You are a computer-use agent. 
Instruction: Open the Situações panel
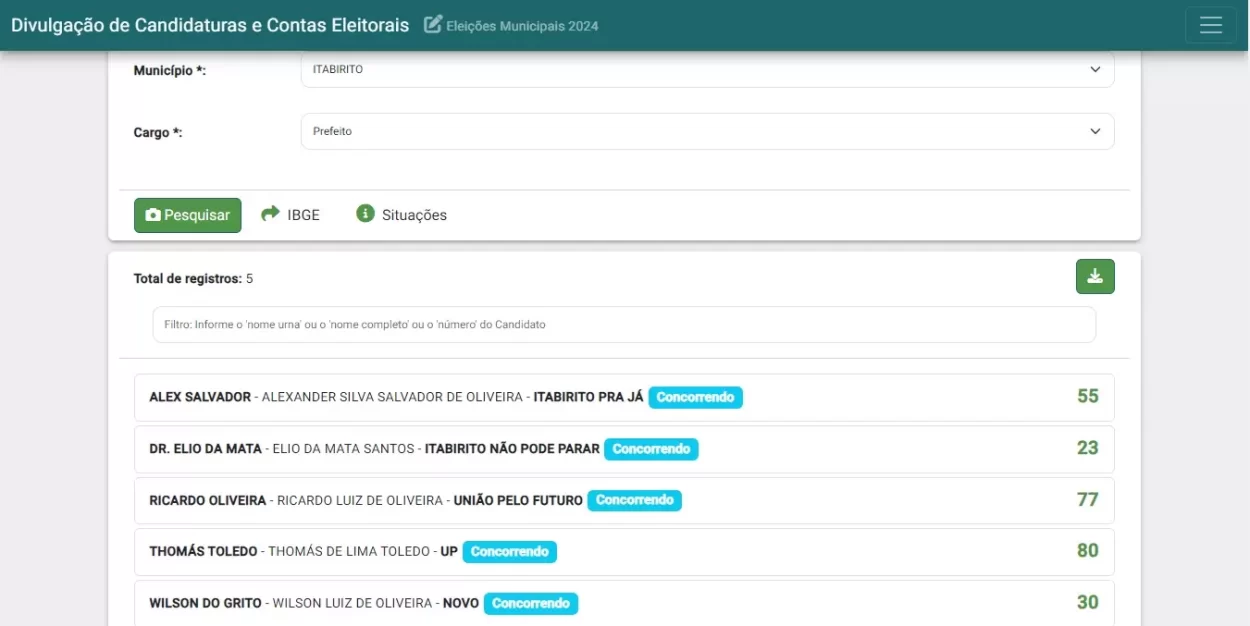(x=412, y=214)
